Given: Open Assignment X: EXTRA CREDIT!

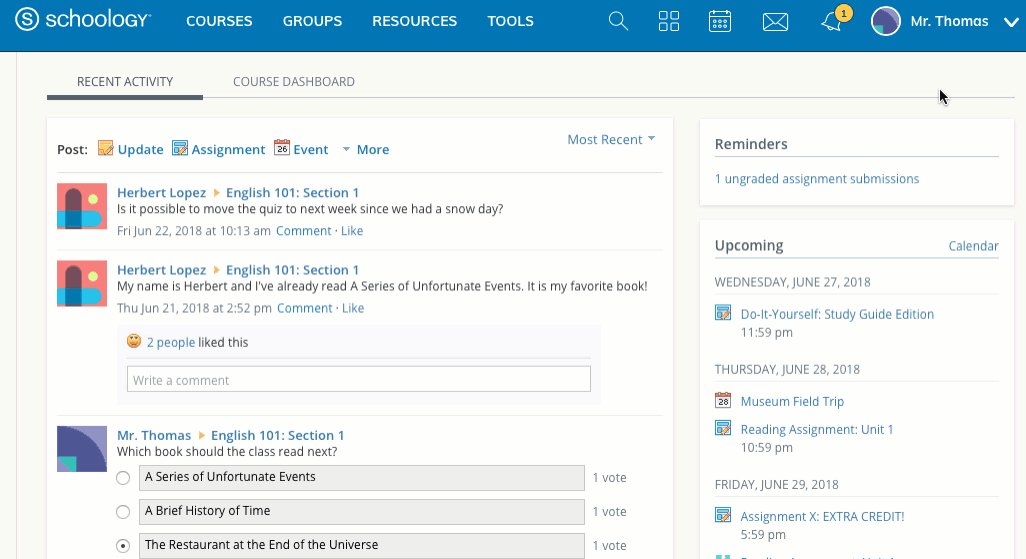Looking at the screenshot, I should pos(823,516).
